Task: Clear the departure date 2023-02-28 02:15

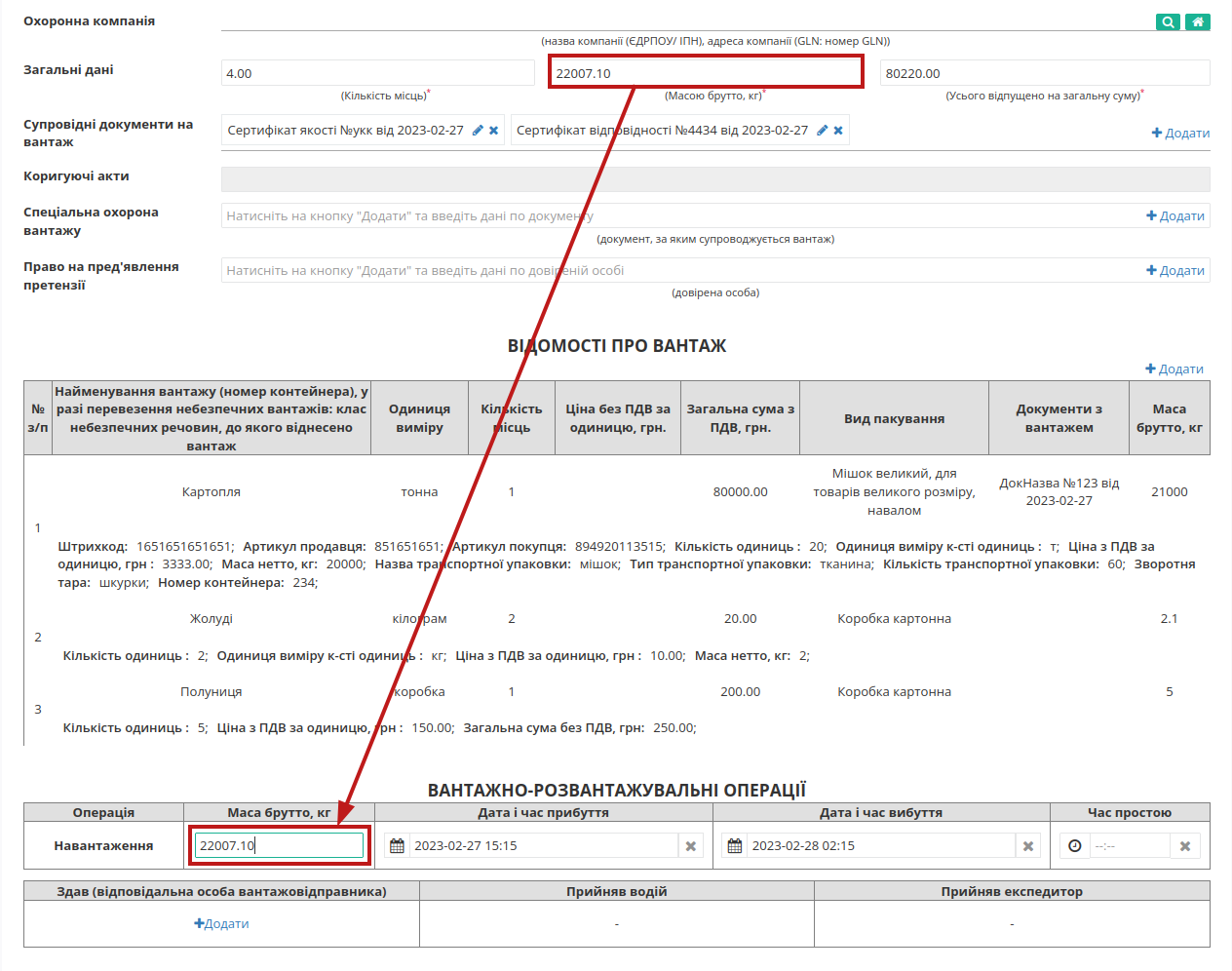Action: [x=1028, y=846]
